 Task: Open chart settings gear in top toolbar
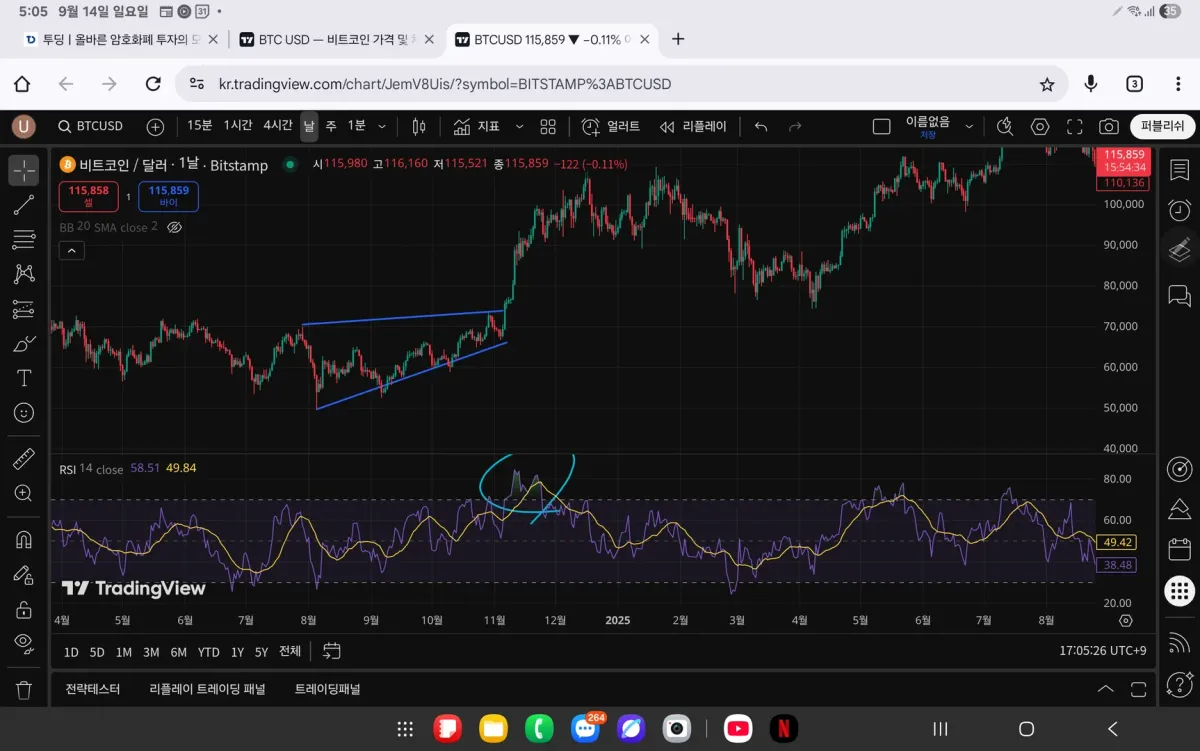[x=1040, y=126]
